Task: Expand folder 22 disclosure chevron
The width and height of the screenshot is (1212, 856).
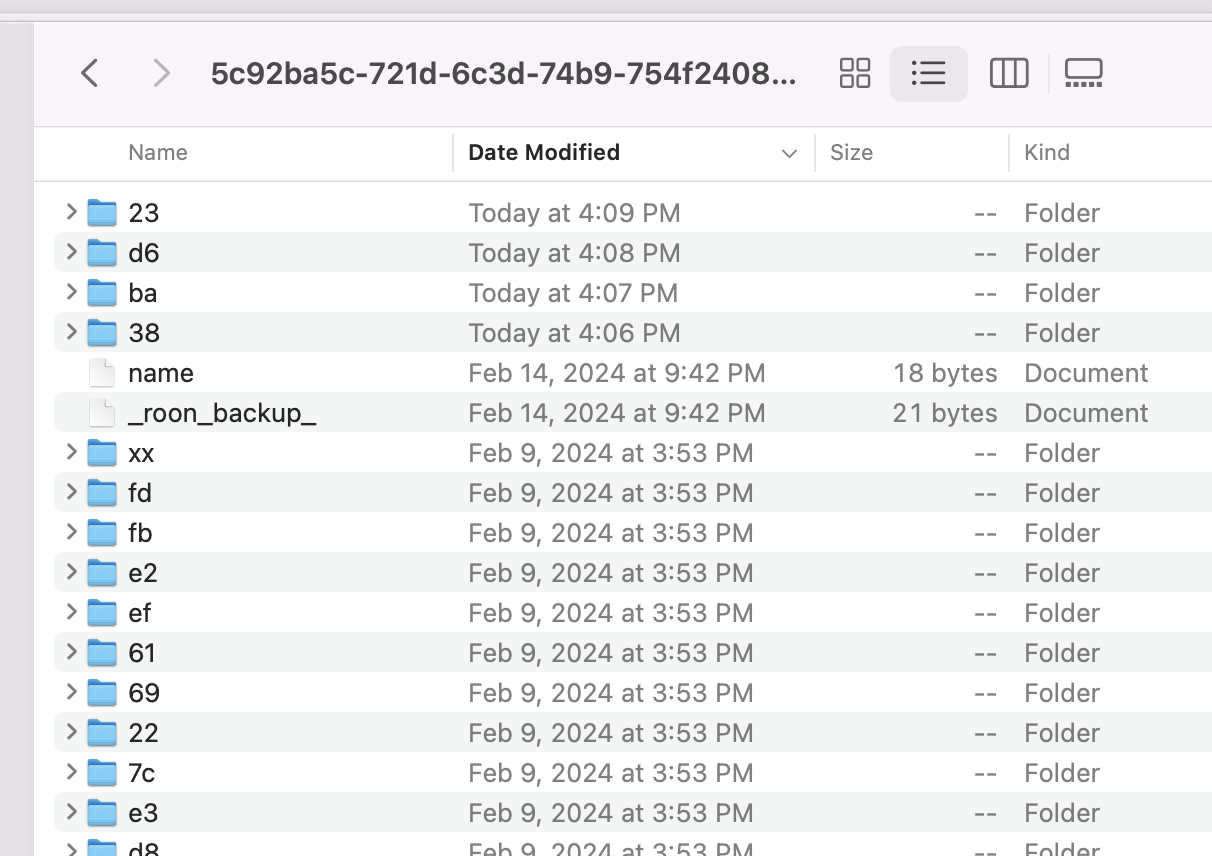Action: coord(71,732)
